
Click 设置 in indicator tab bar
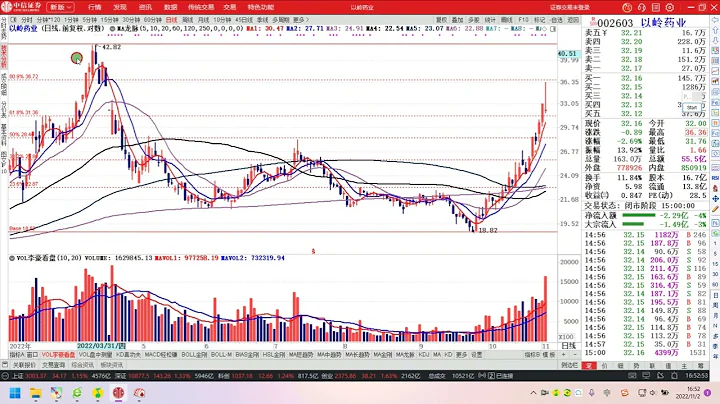coord(477,355)
